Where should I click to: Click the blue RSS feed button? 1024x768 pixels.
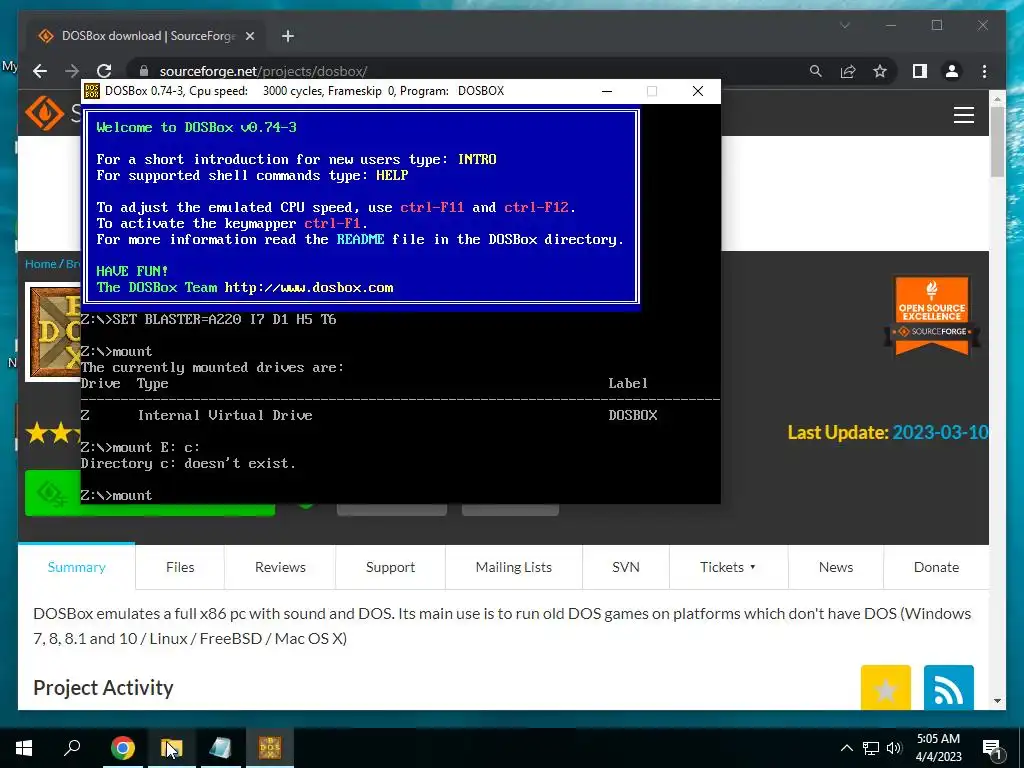[x=949, y=688]
